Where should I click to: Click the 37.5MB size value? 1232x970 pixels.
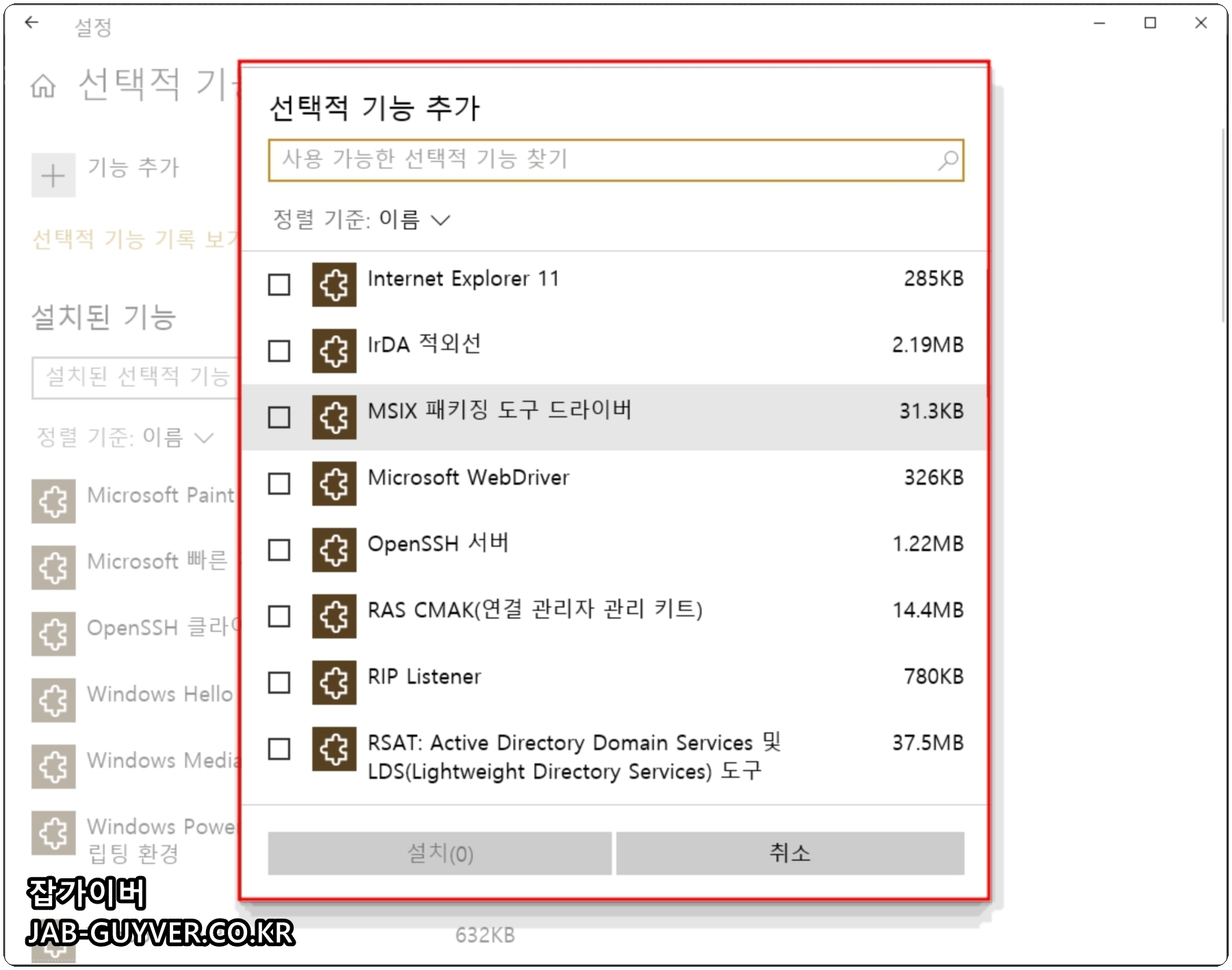pyautogui.click(x=928, y=743)
